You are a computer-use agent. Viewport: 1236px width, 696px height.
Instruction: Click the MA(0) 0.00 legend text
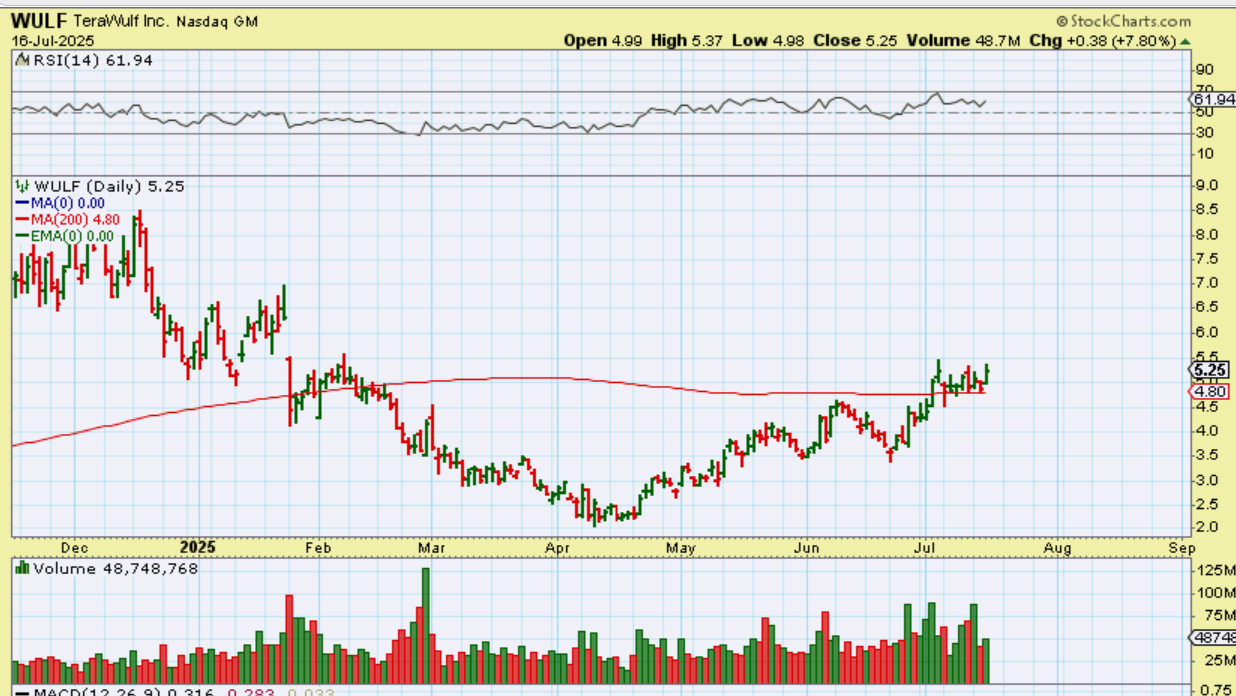[x=67, y=203]
